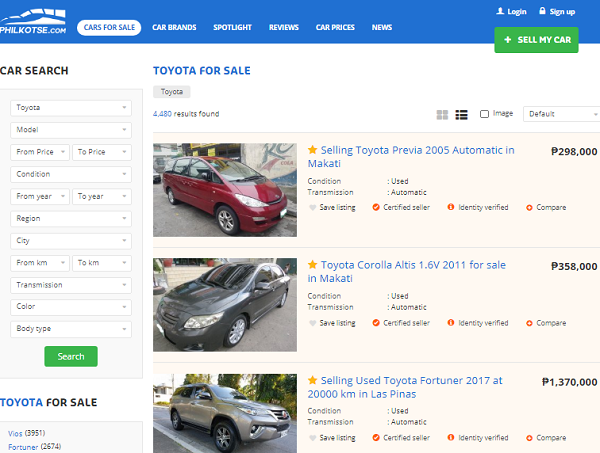Open the City dropdown
The height and width of the screenshot is (453, 600).
(71, 241)
